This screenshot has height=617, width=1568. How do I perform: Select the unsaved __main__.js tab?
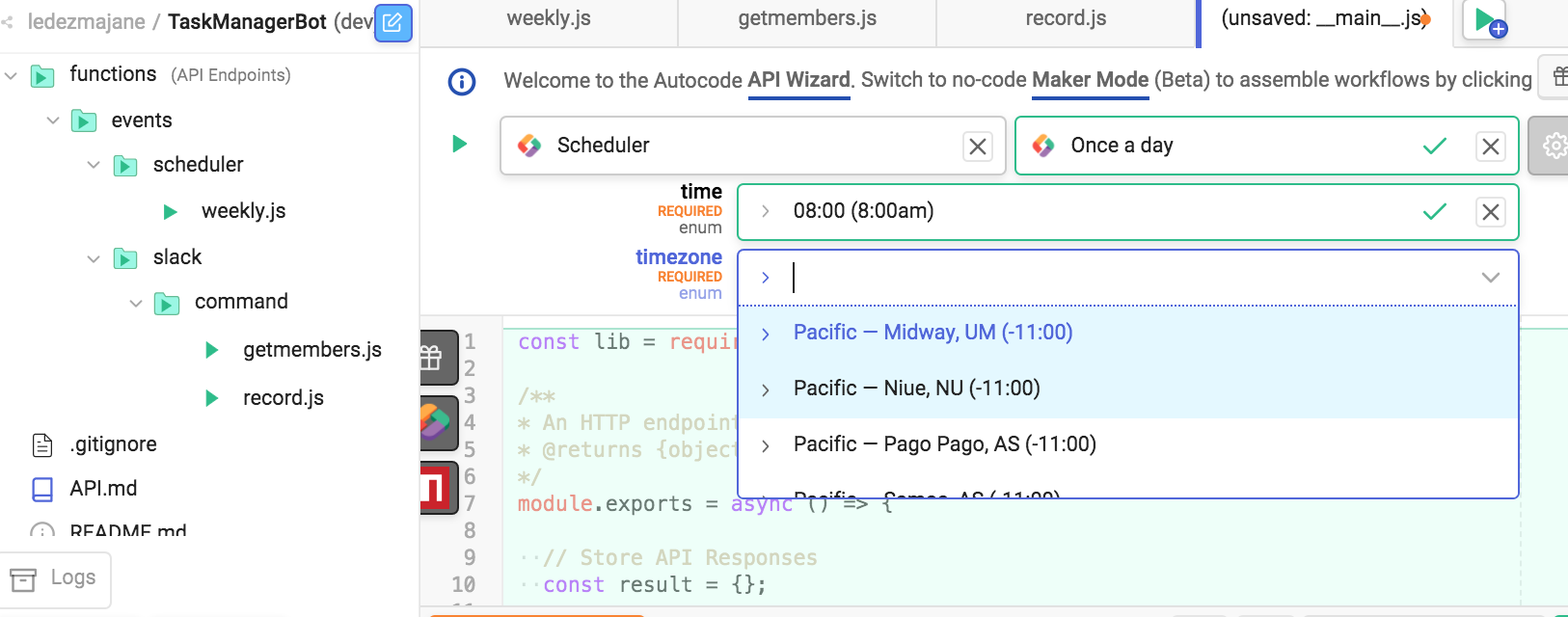(x=1323, y=19)
